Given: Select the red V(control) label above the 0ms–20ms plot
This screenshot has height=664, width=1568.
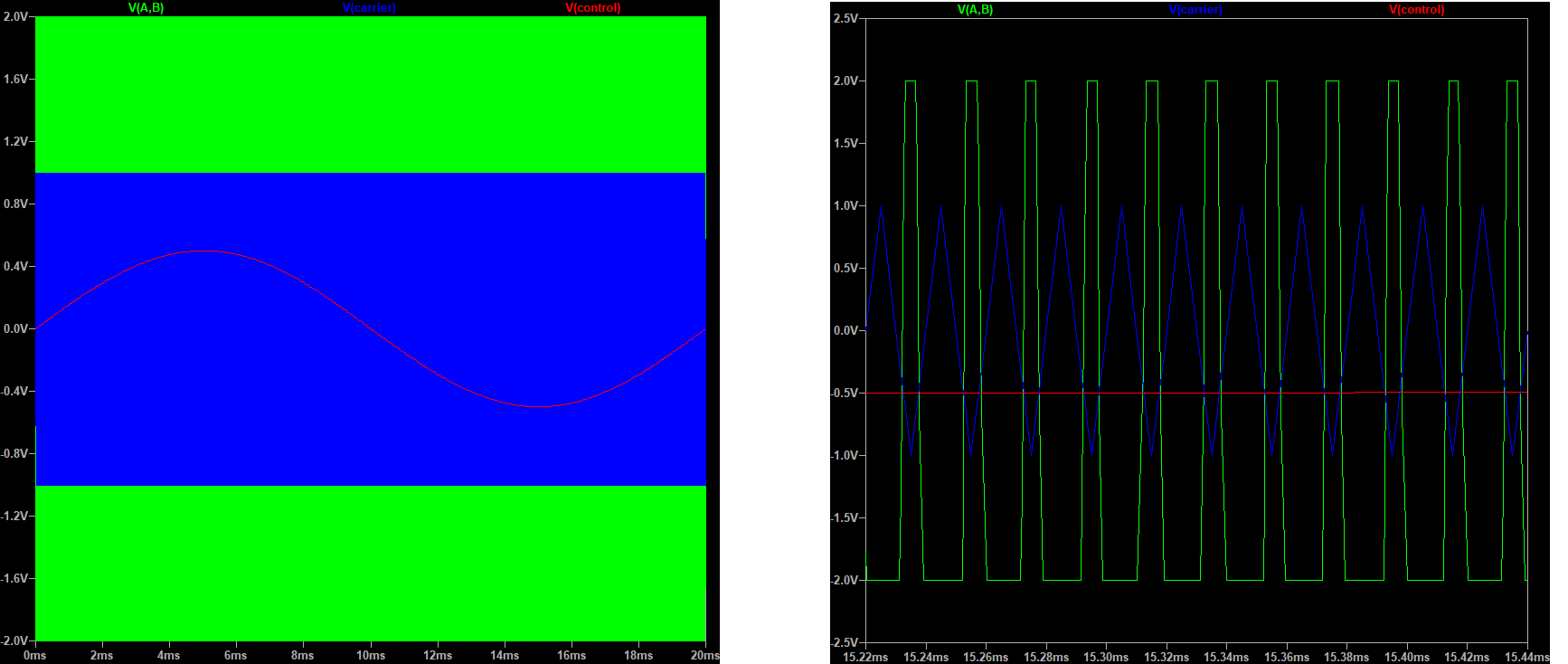Looking at the screenshot, I should [593, 8].
